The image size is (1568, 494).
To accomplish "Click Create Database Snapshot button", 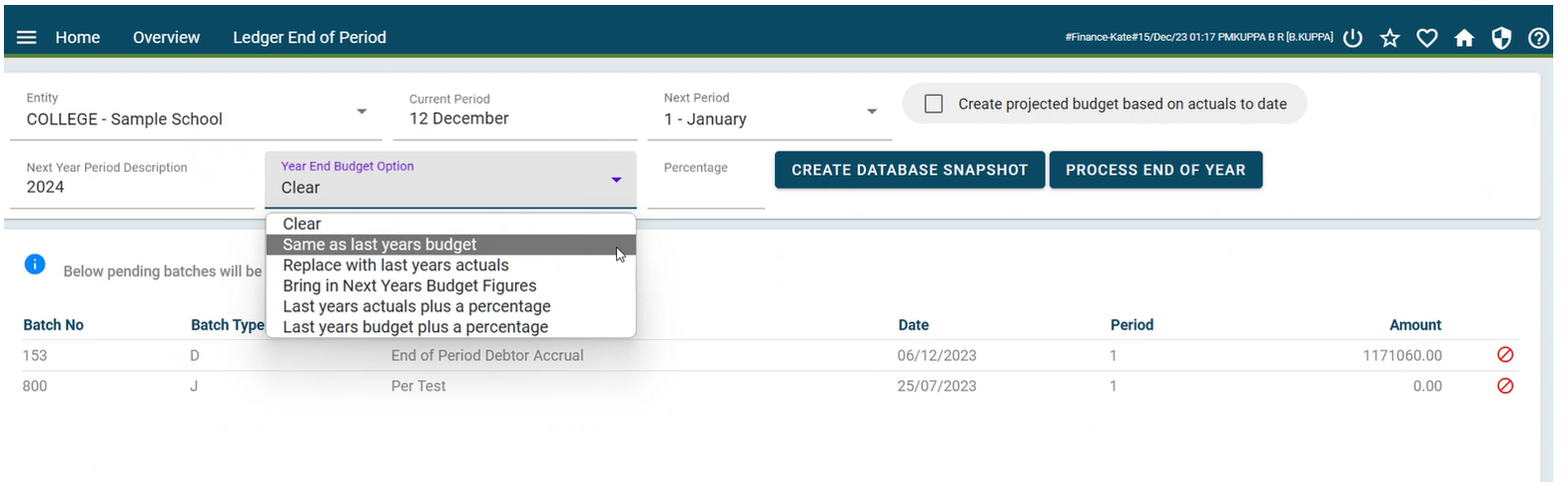I will [x=910, y=170].
